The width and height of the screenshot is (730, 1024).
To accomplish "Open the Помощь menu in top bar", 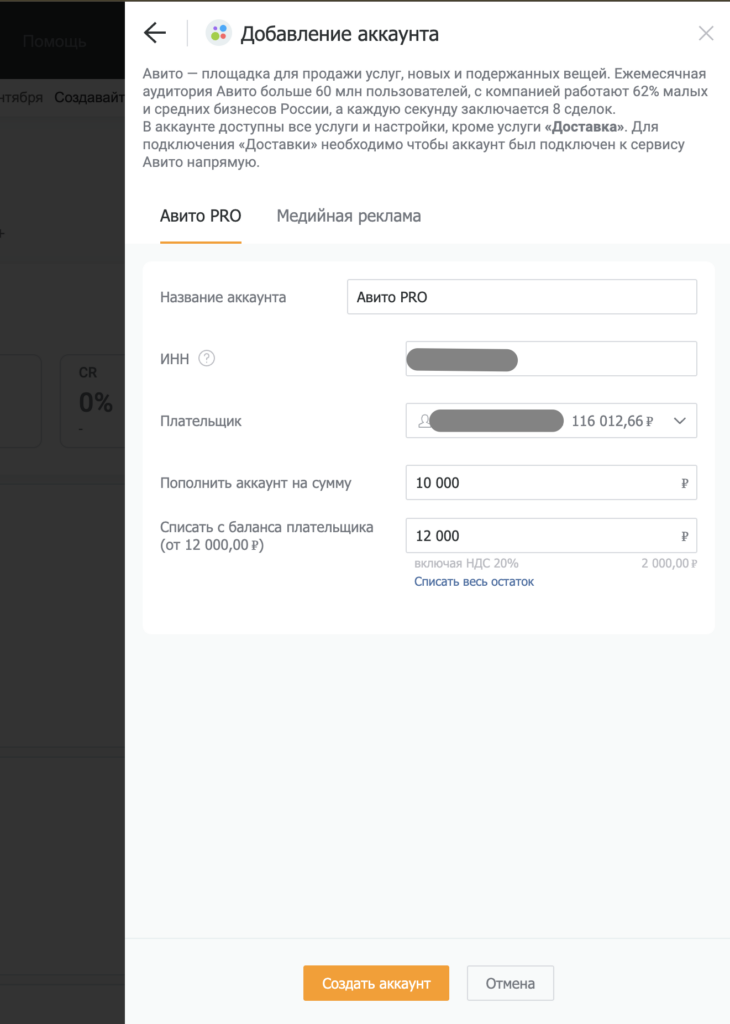I will point(55,41).
